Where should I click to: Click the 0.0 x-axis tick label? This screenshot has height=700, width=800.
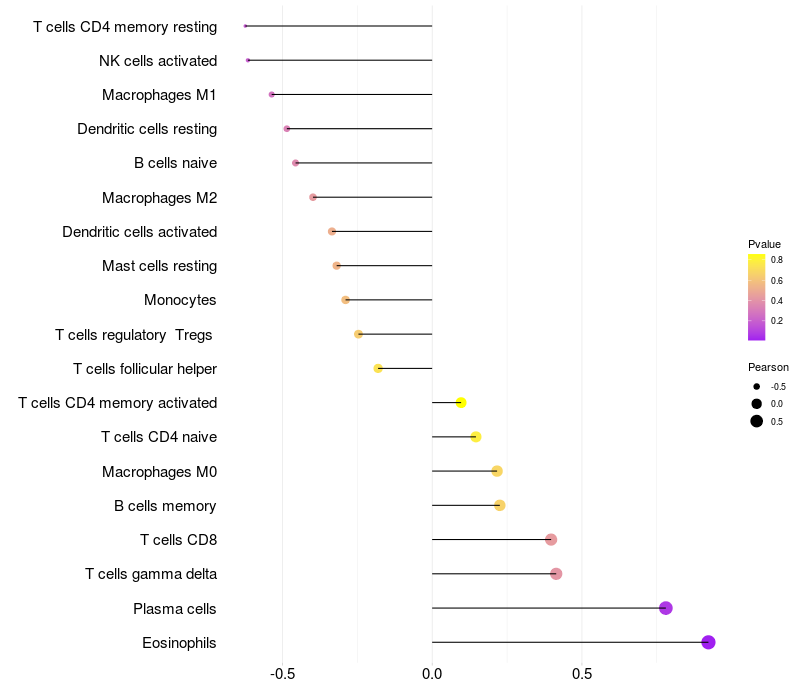[x=432, y=674]
